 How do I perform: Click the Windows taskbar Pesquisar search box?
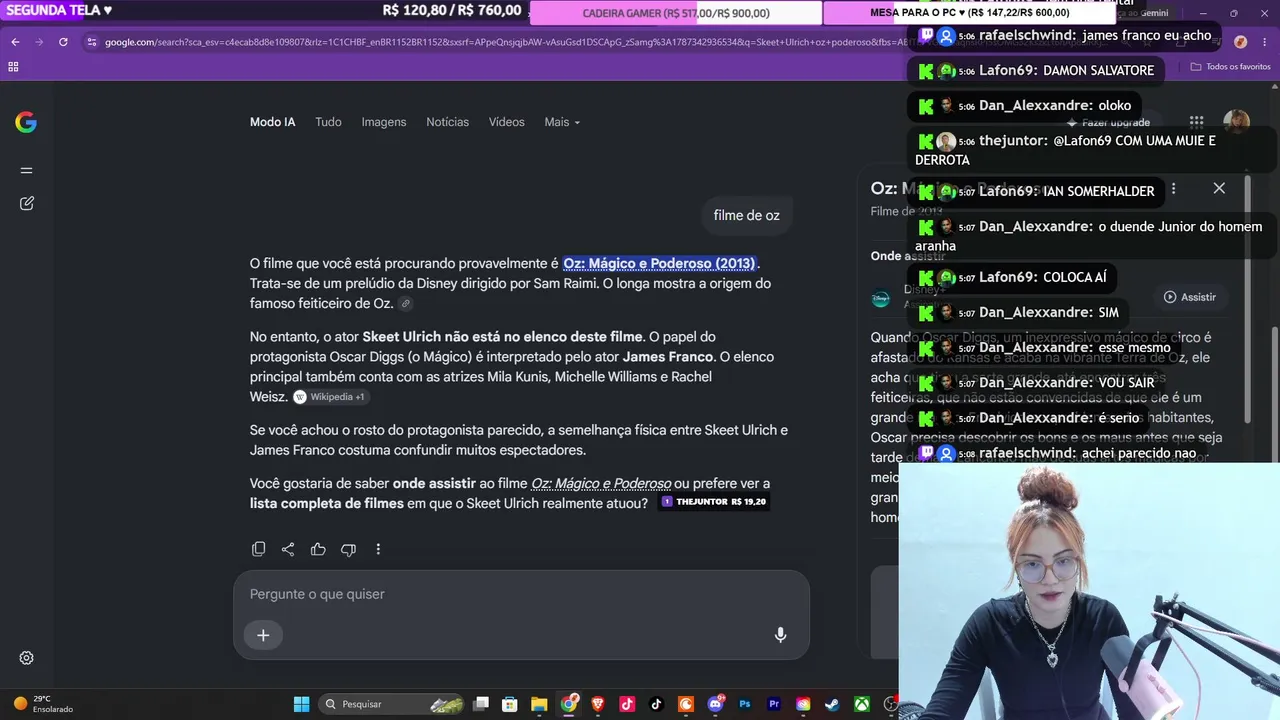(391, 704)
